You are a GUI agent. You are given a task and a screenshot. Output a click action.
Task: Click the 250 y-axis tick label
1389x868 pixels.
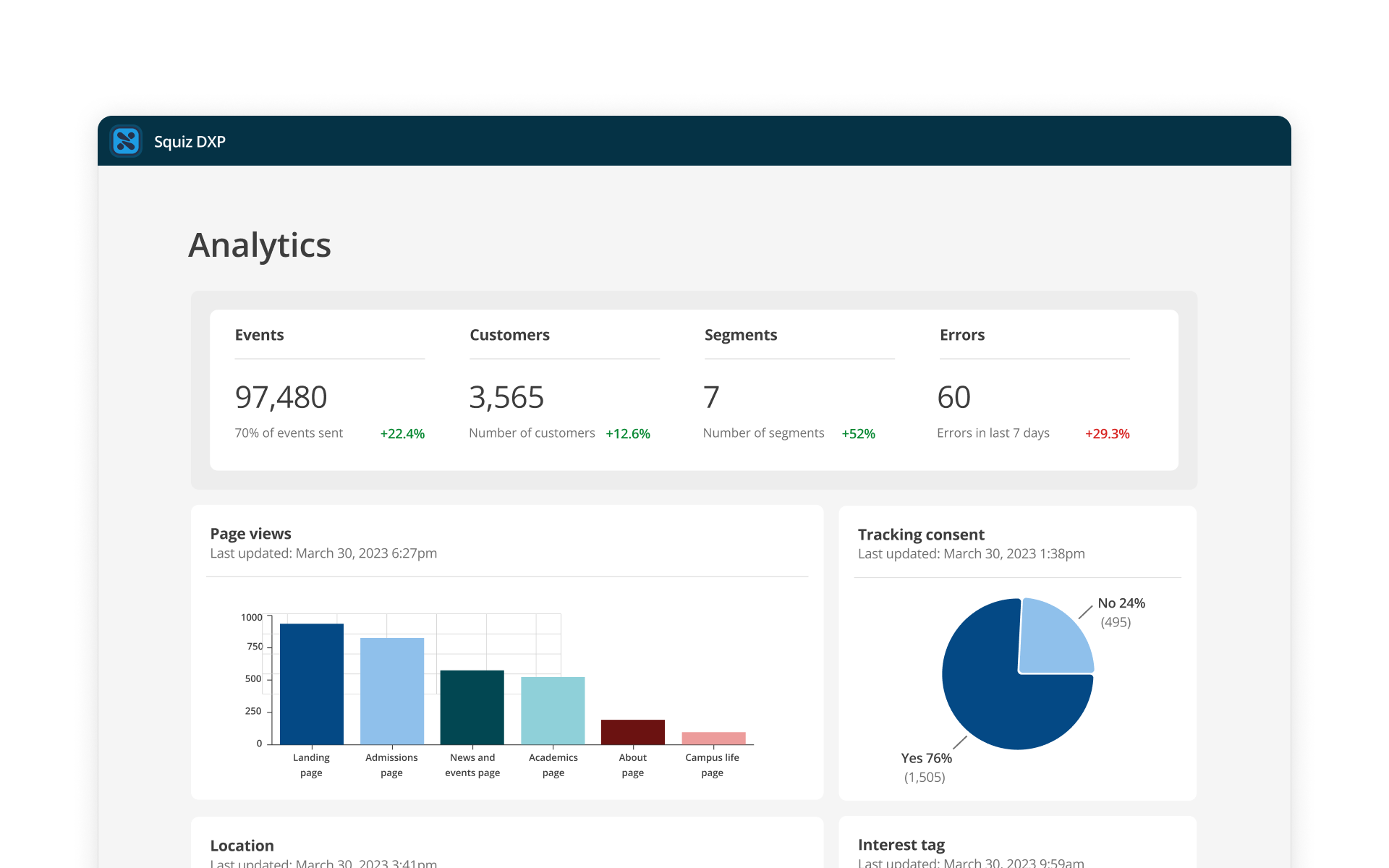coord(253,711)
